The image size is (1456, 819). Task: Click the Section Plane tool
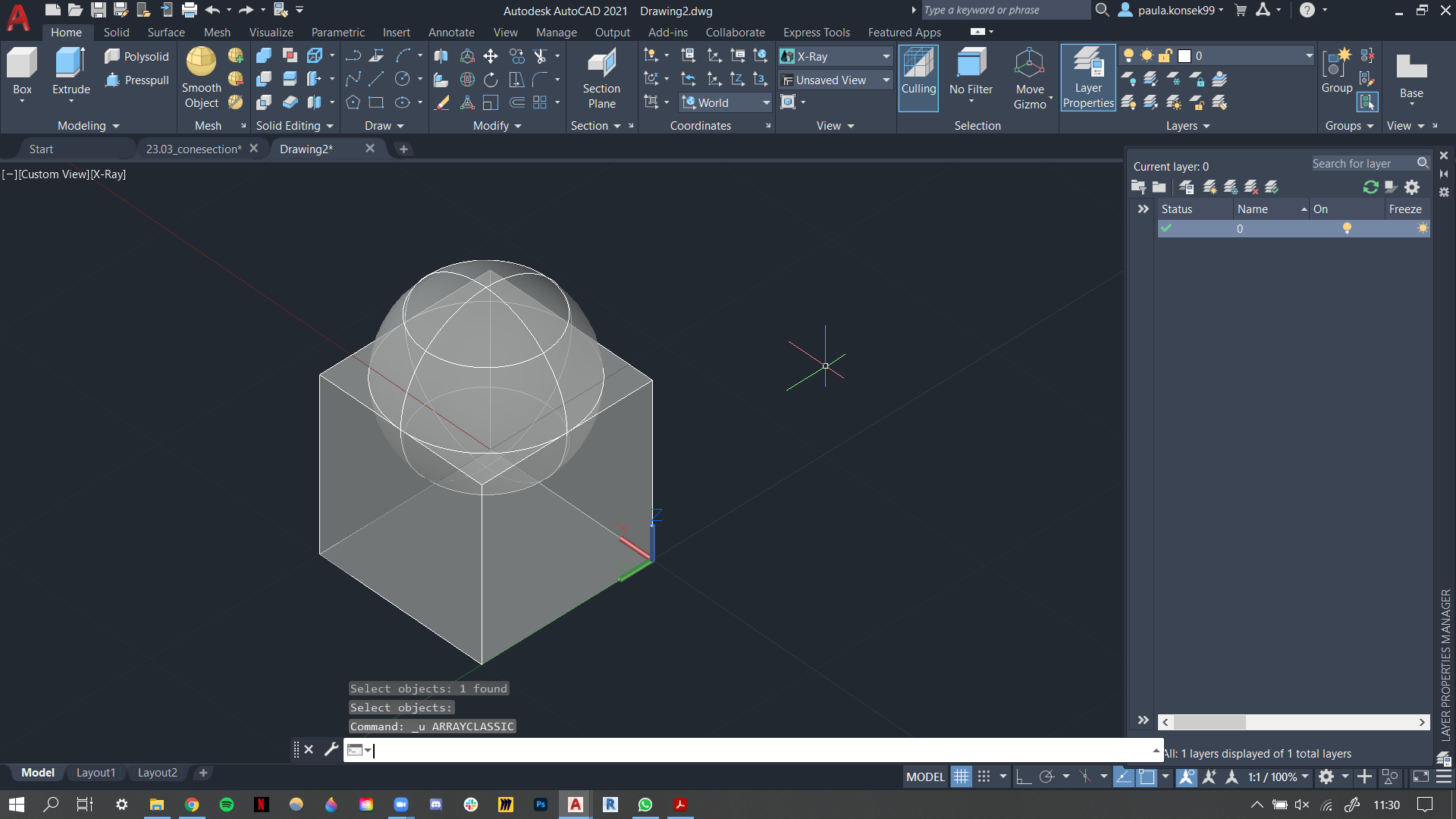click(x=601, y=78)
